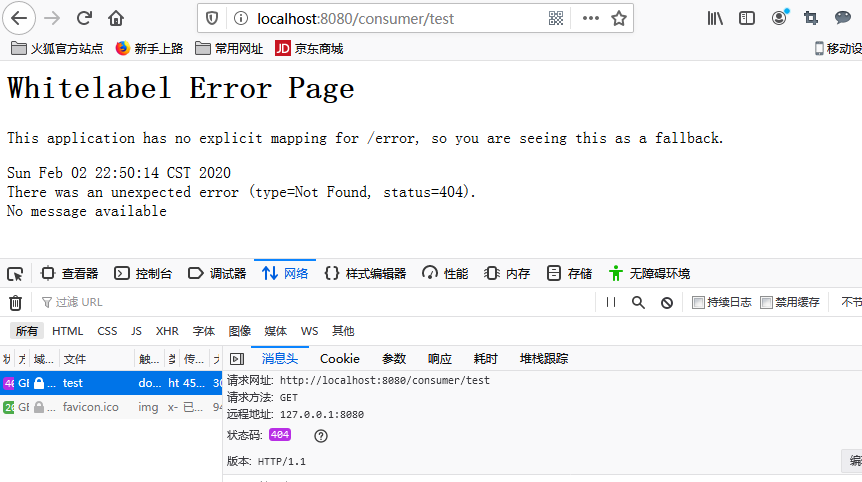
Task: Filter requests by JS
Action: pos(136,331)
